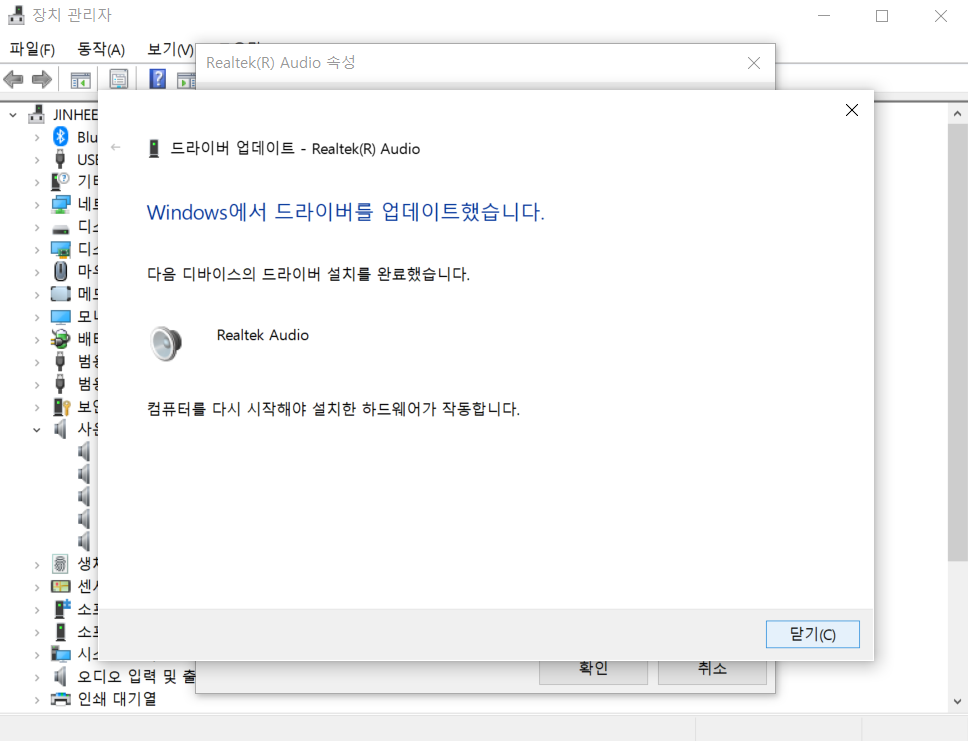Image resolution: width=968 pixels, height=741 pixels.
Task: Click the scroll up arrow in Device Manager
Action: click(957, 114)
